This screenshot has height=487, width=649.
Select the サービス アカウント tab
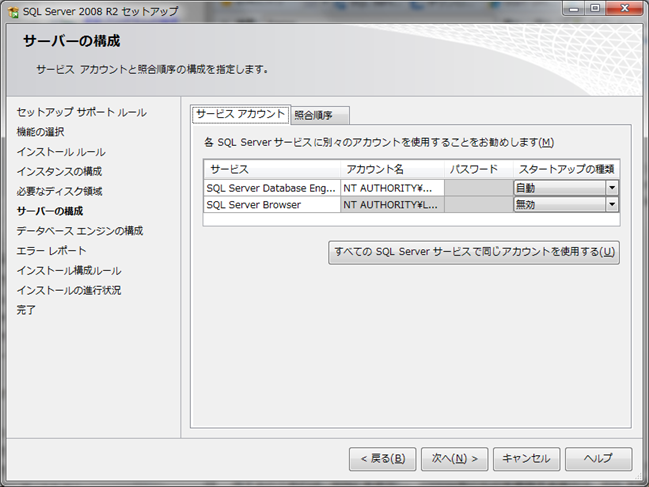click(241, 114)
